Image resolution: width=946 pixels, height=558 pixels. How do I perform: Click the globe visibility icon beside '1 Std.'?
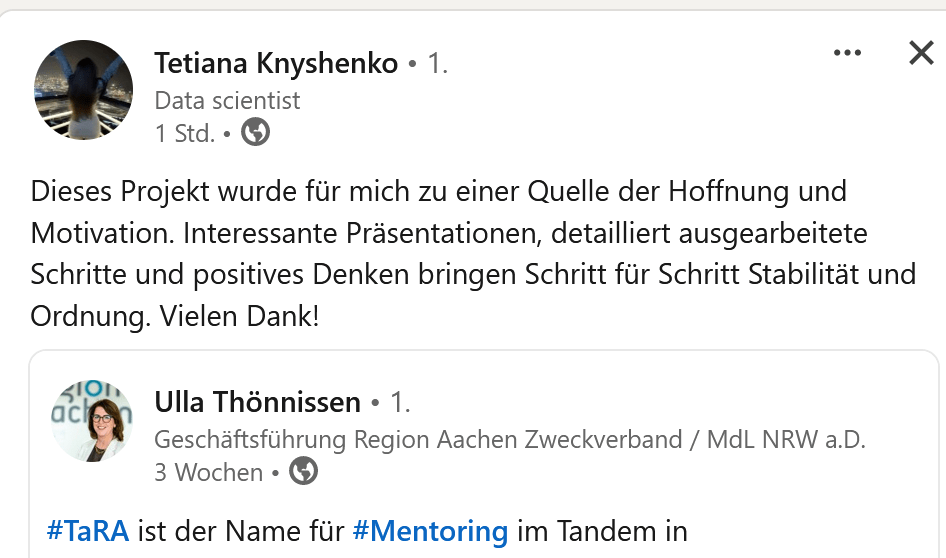pos(256,132)
